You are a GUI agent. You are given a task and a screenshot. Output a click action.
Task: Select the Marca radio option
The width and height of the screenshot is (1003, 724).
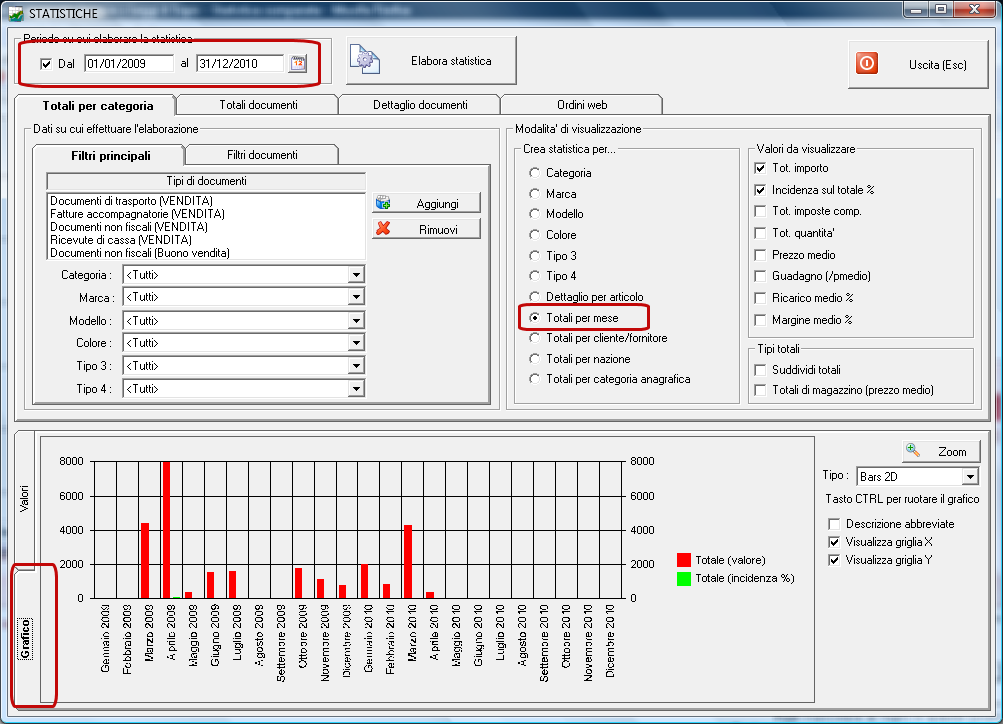tap(534, 193)
